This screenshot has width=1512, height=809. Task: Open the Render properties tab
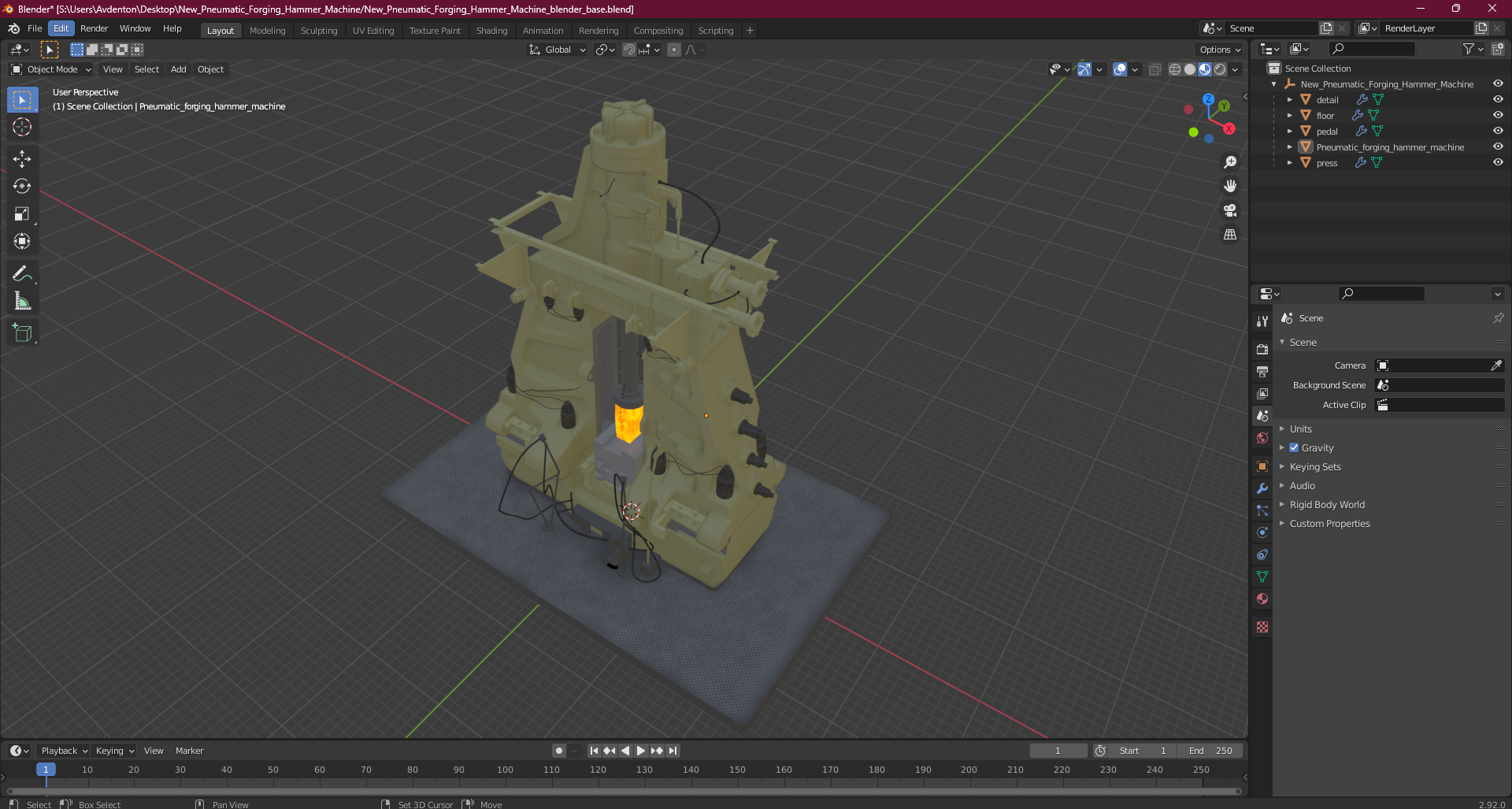(x=1262, y=349)
